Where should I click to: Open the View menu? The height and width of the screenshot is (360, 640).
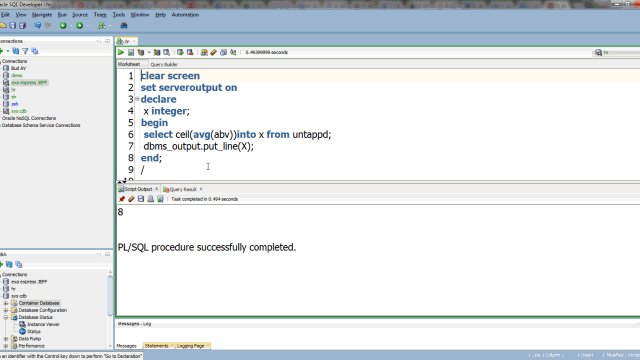21,15
